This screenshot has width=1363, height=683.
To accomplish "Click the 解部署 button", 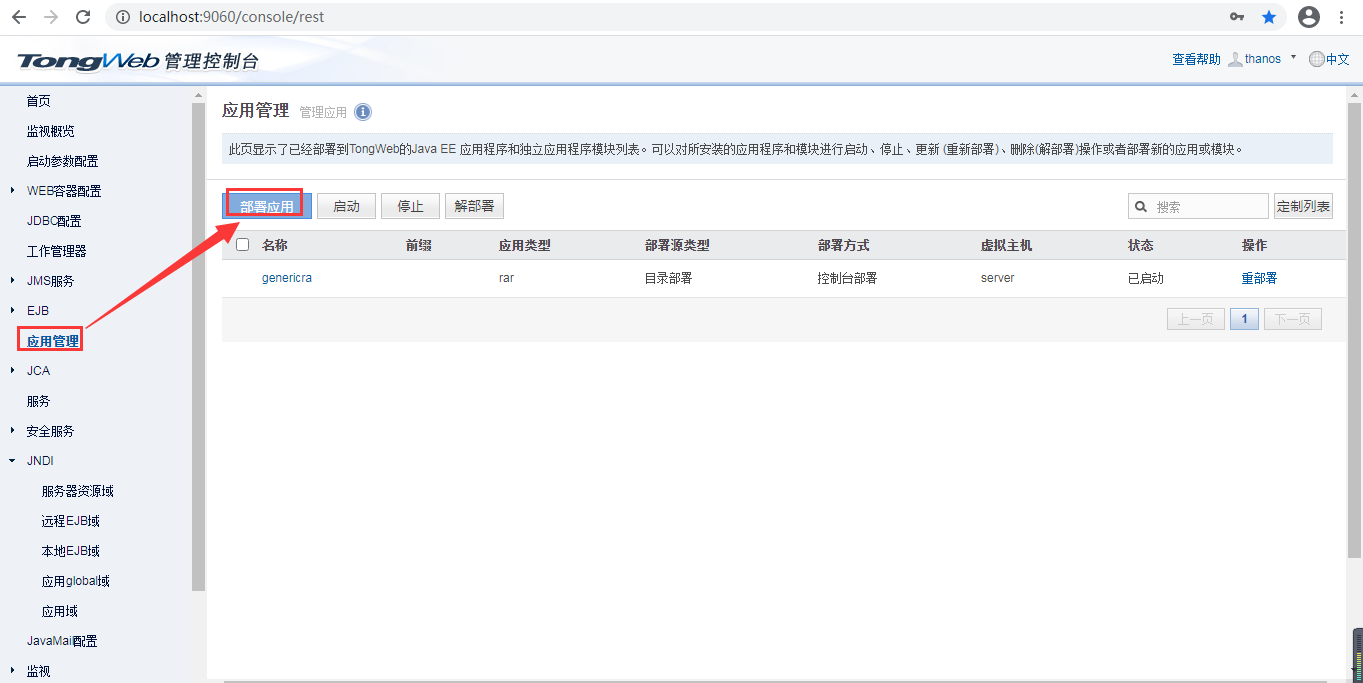I will 474,206.
